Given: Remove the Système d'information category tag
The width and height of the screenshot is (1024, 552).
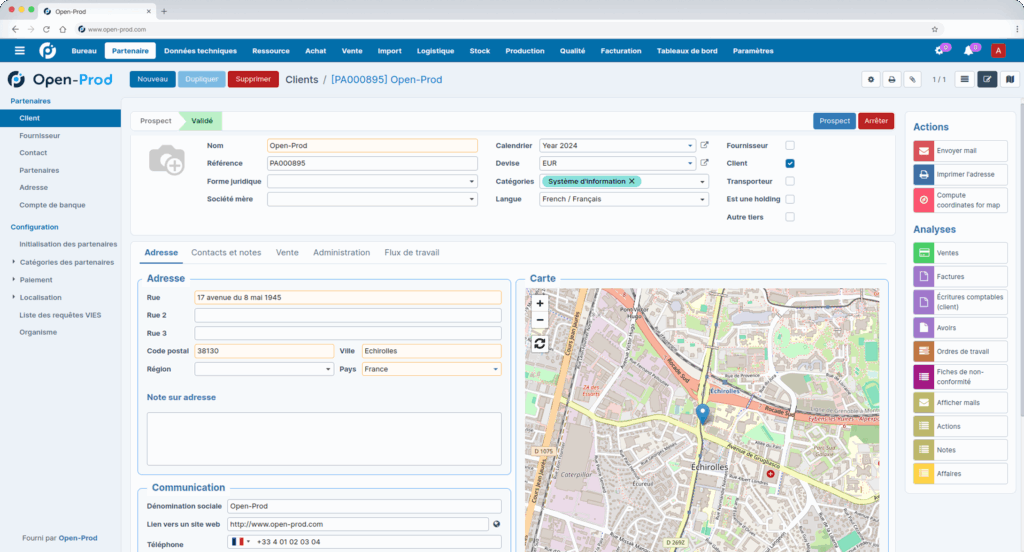Looking at the screenshot, I should click(x=632, y=181).
